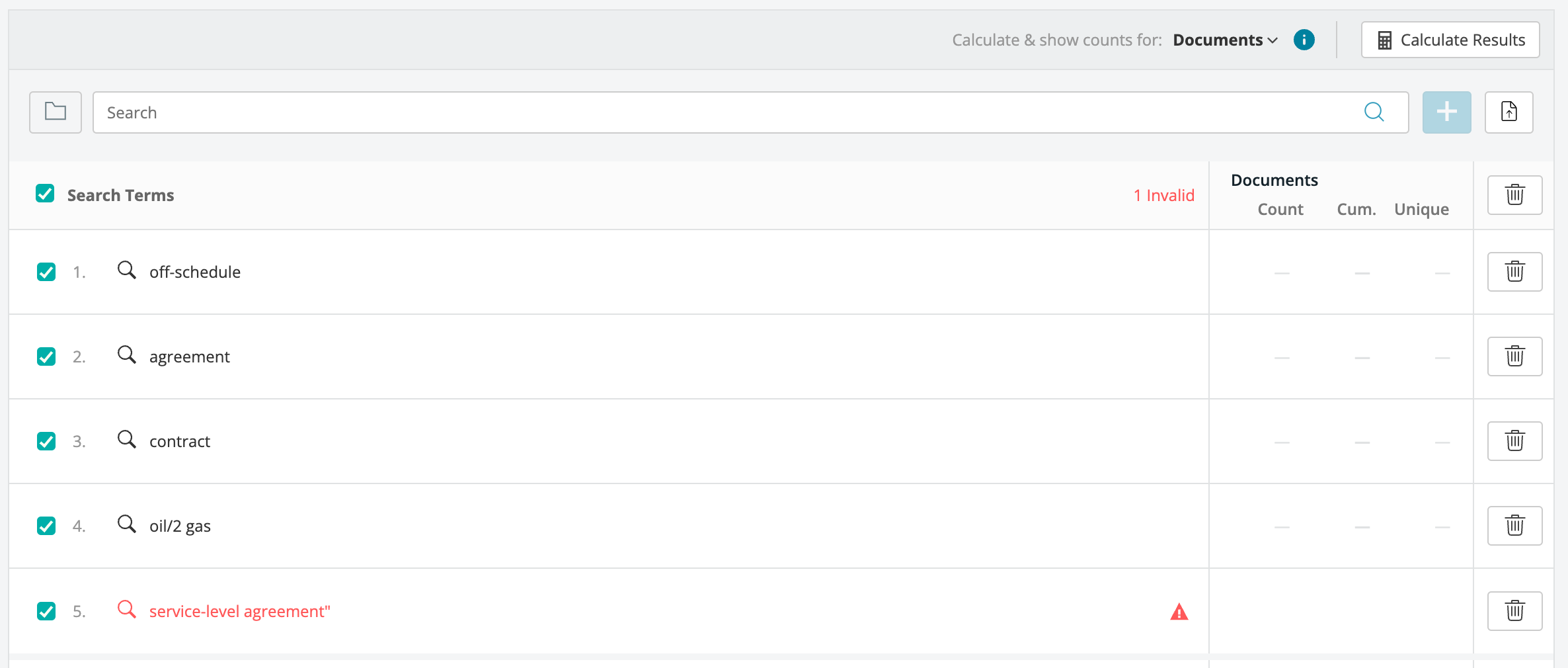
Task: Open the folder icon button
Action: point(56,112)
